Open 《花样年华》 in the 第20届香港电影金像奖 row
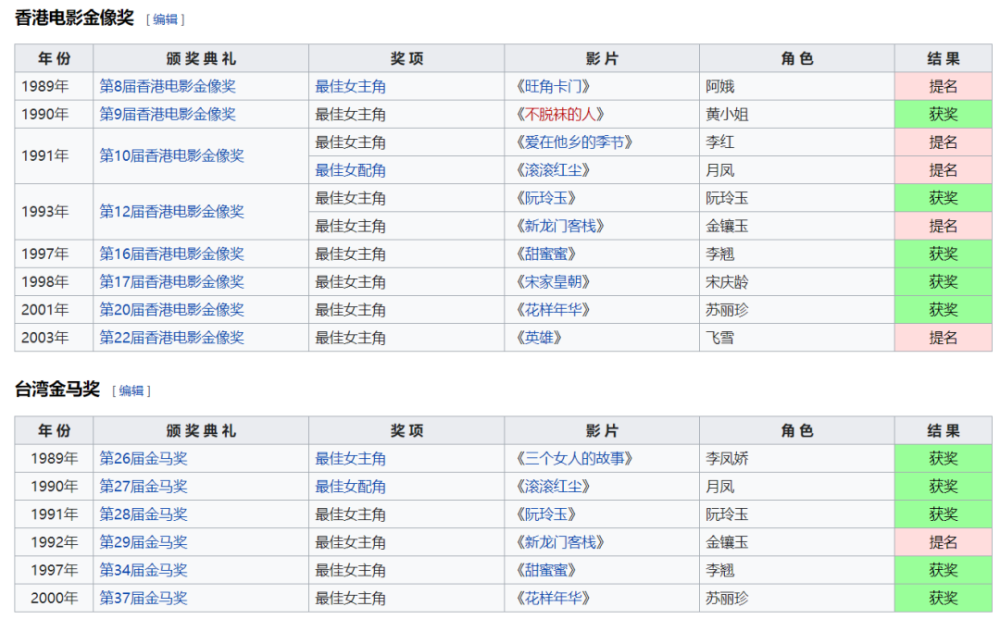Screen dimensions: 1000x619 point(553,310)
